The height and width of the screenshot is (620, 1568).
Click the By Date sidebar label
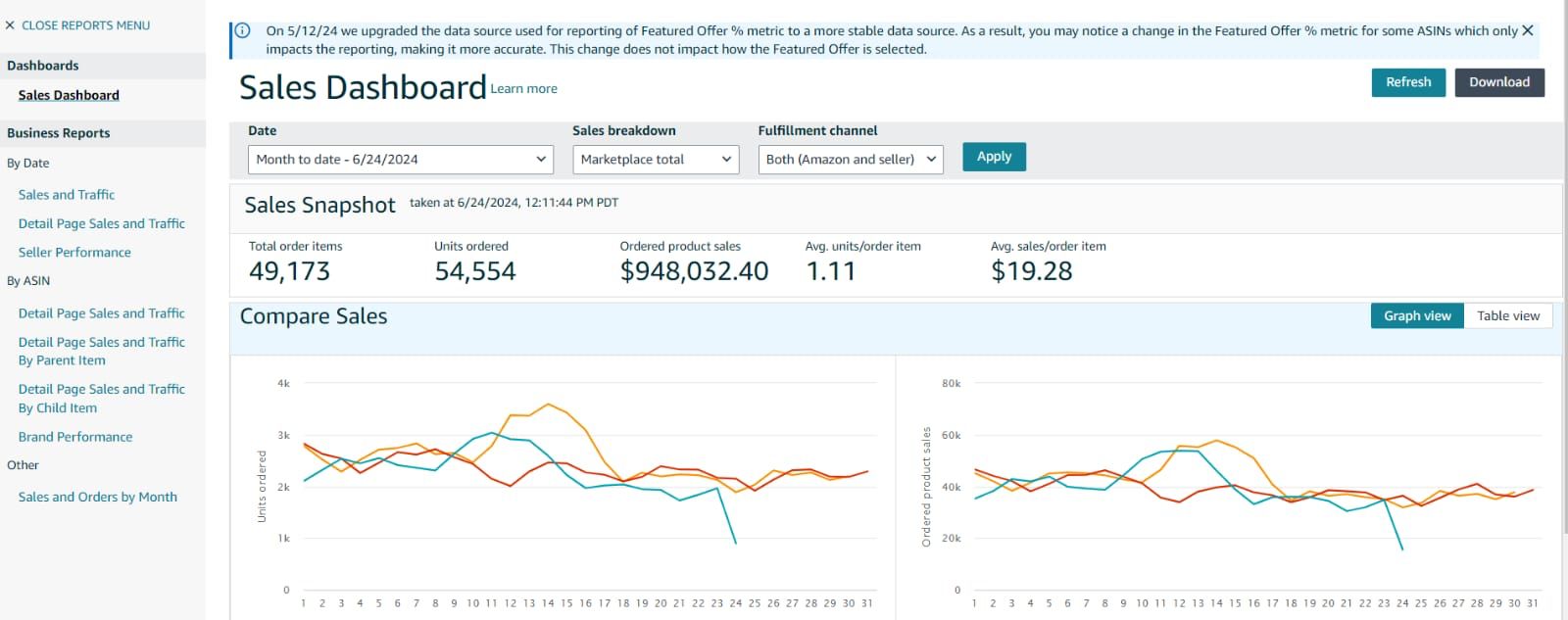coord(27,164)
